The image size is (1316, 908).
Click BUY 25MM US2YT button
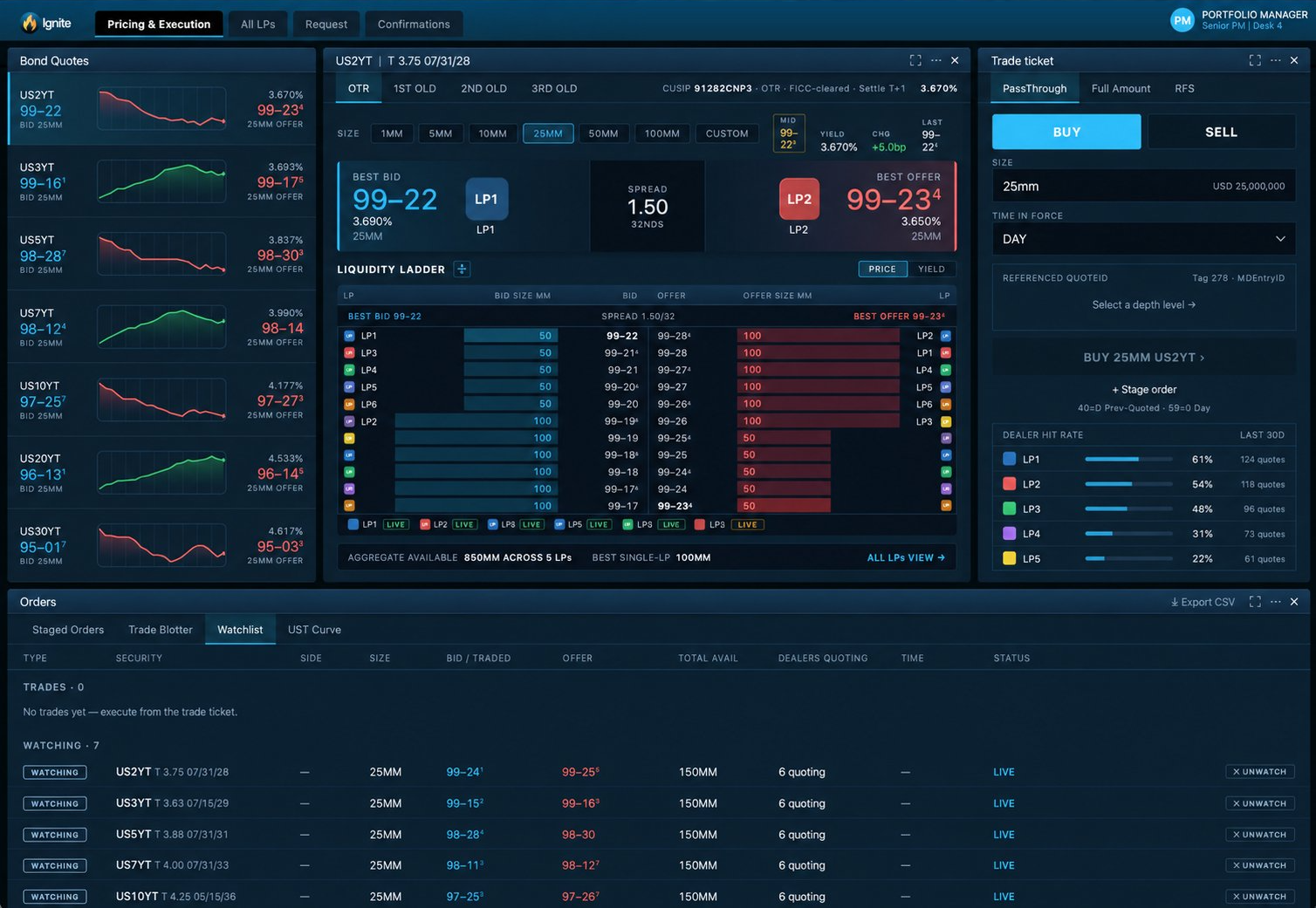[x=1143, y=357]
